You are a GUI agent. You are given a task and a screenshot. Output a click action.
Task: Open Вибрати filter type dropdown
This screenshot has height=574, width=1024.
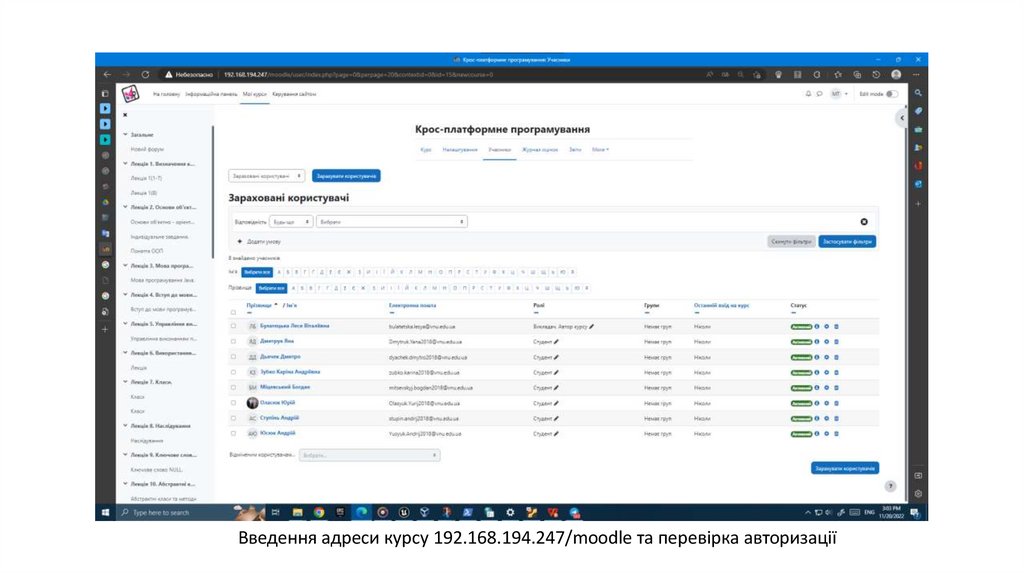pos(392,222)
